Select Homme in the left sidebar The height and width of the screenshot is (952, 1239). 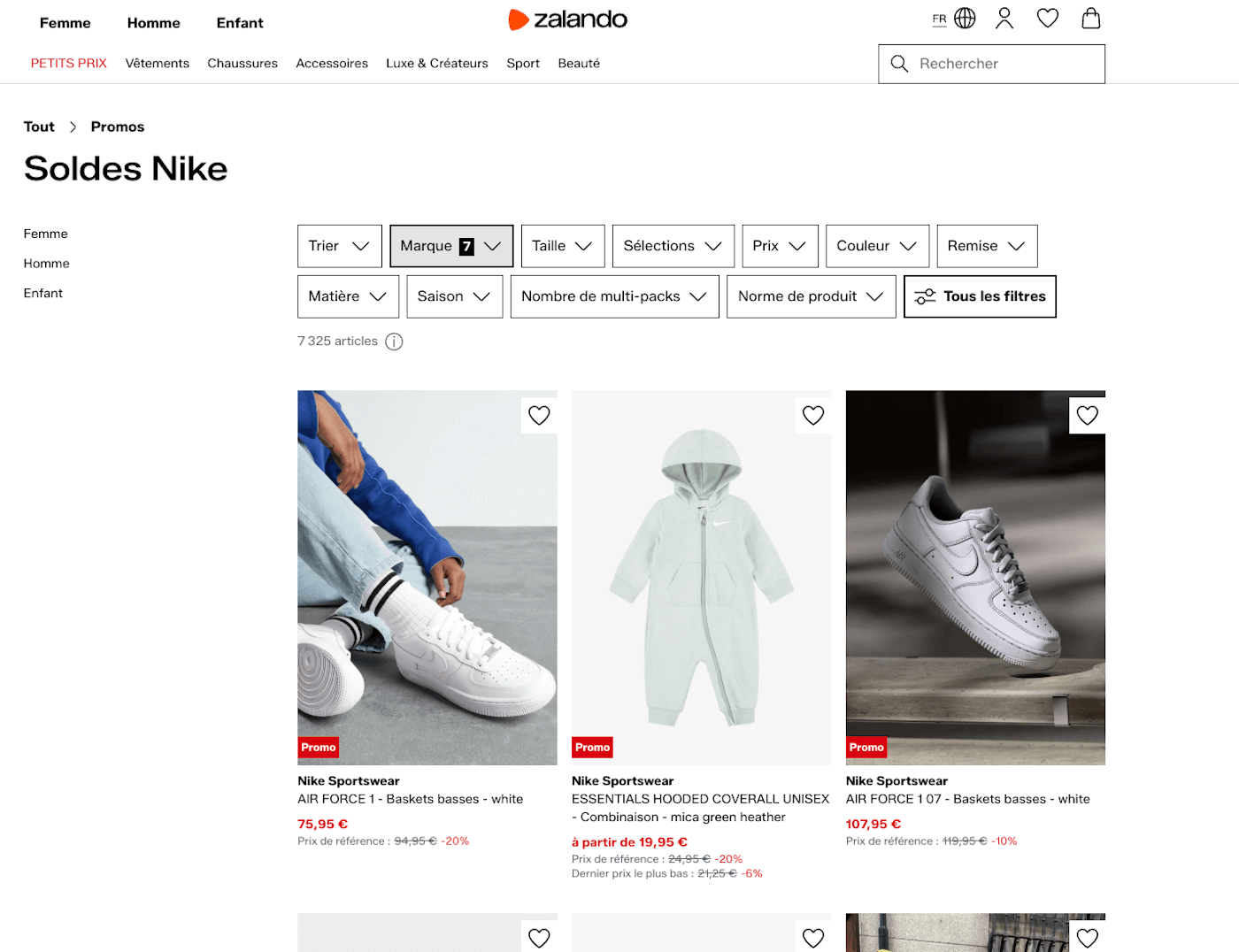(x=46, y=263)
